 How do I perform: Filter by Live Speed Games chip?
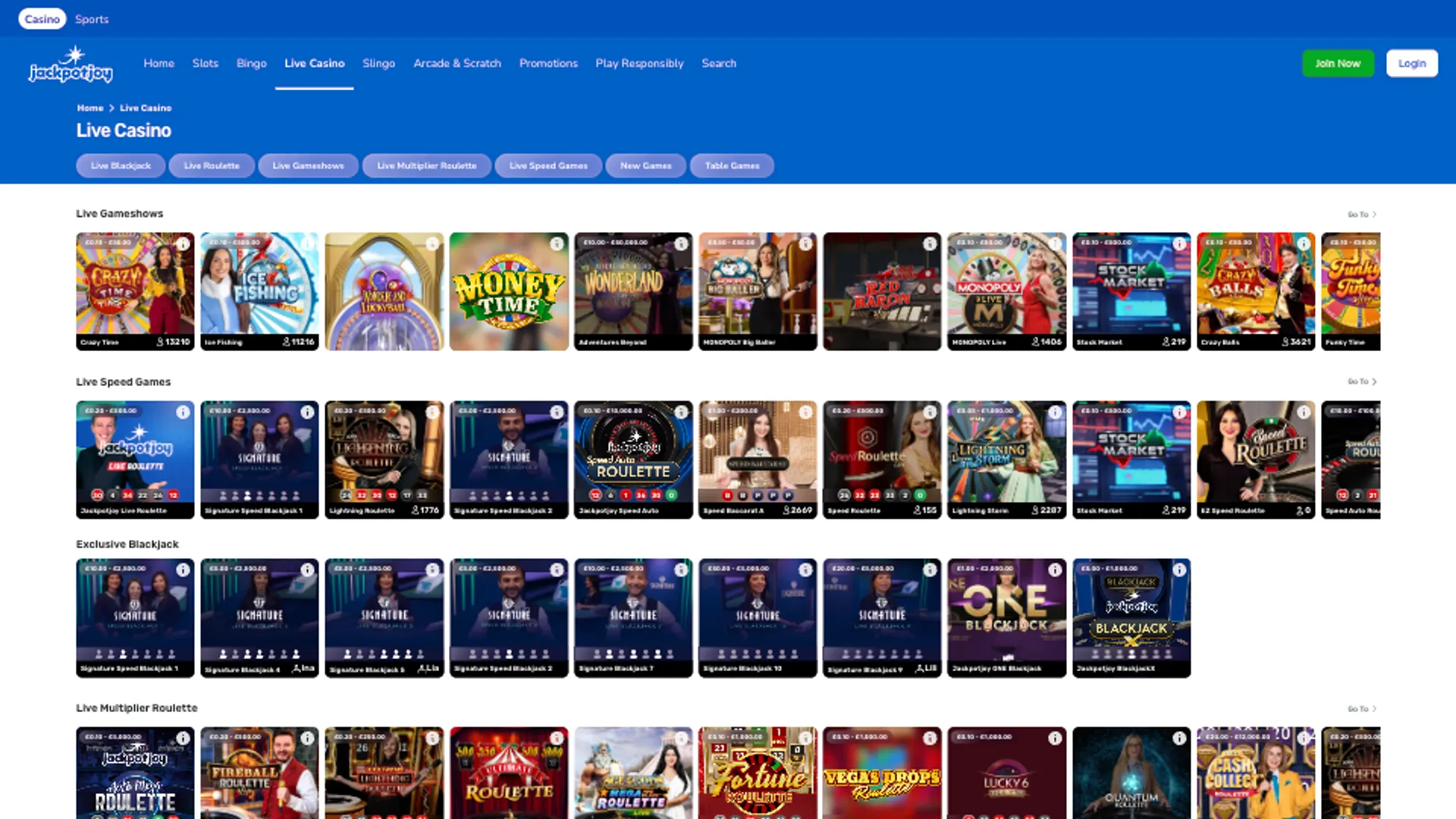pyautogui.click(x=548, y=166)
